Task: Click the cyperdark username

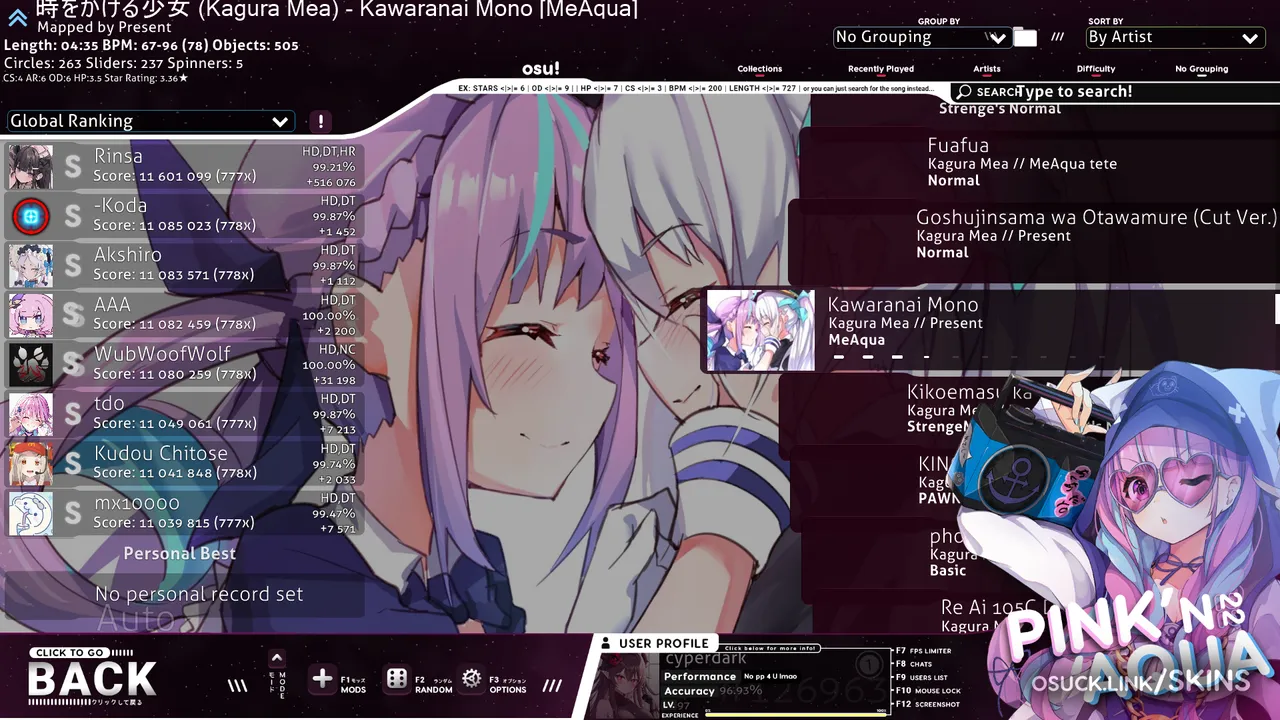Action: click(x=706, y=658)
